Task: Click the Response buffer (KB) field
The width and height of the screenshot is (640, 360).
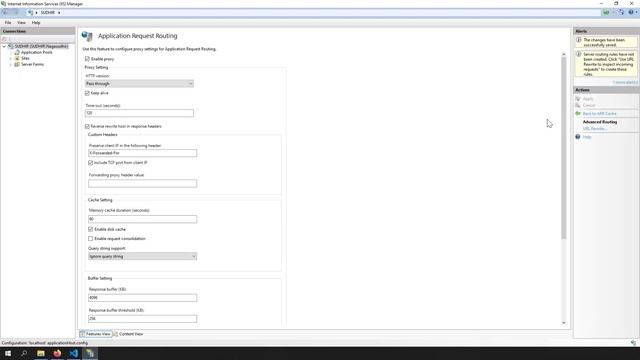Action: click(x=142, y=298)
